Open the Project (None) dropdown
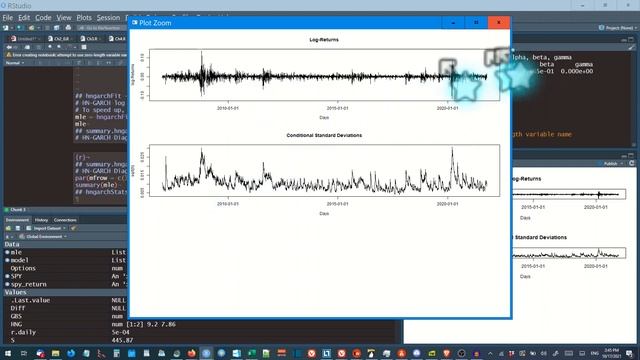 pyautogui.click(x=618, y=28)
